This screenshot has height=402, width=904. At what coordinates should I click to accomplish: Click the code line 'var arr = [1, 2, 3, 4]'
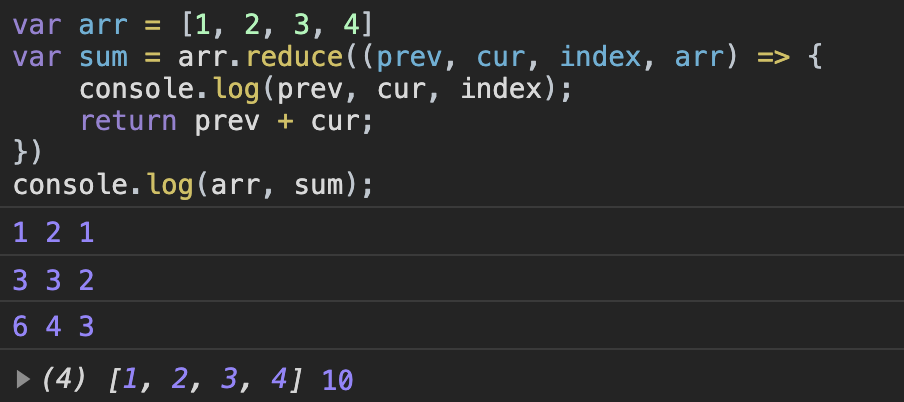coord(193,25)
